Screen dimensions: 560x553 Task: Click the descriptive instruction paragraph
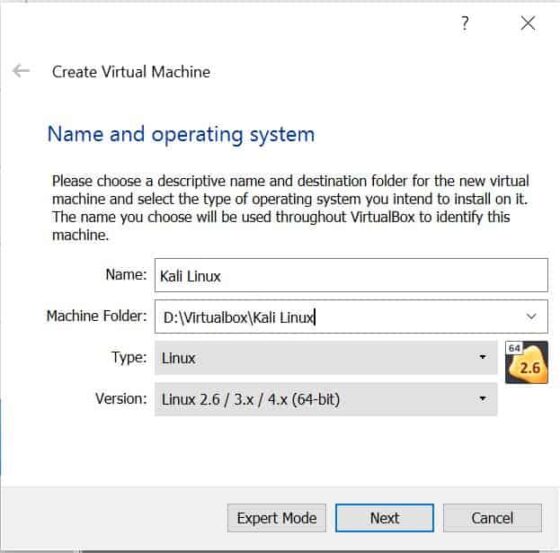290,208
